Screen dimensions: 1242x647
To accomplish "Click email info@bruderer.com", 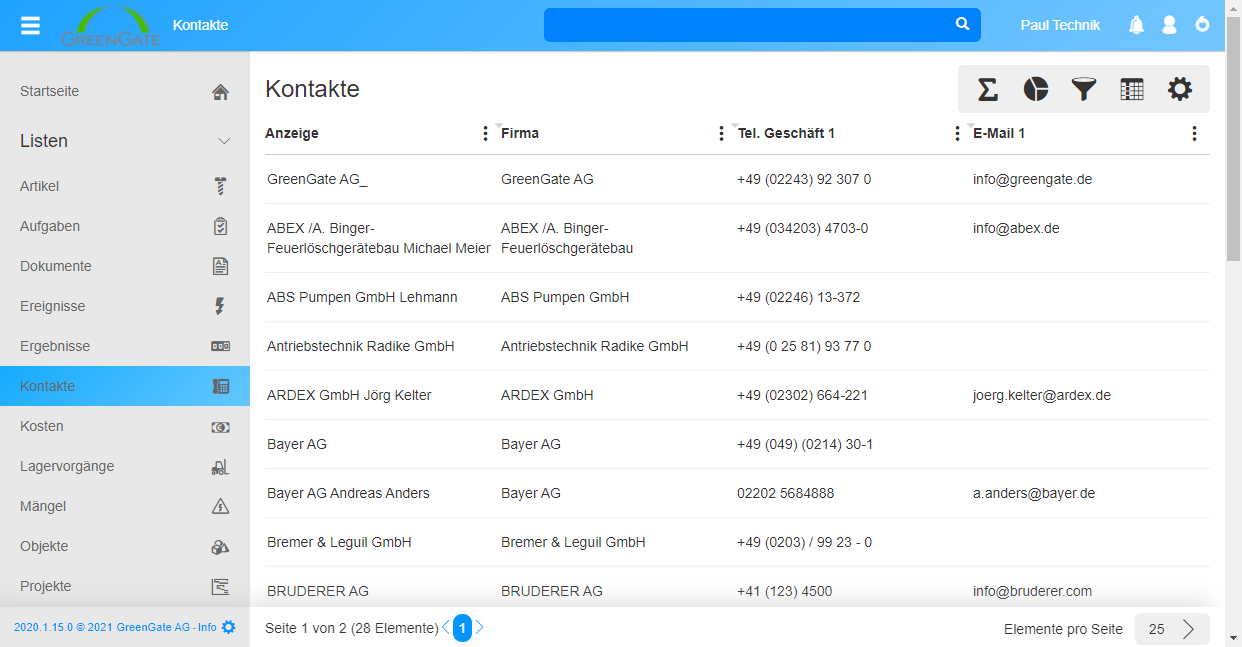I will coord(1032,591).
